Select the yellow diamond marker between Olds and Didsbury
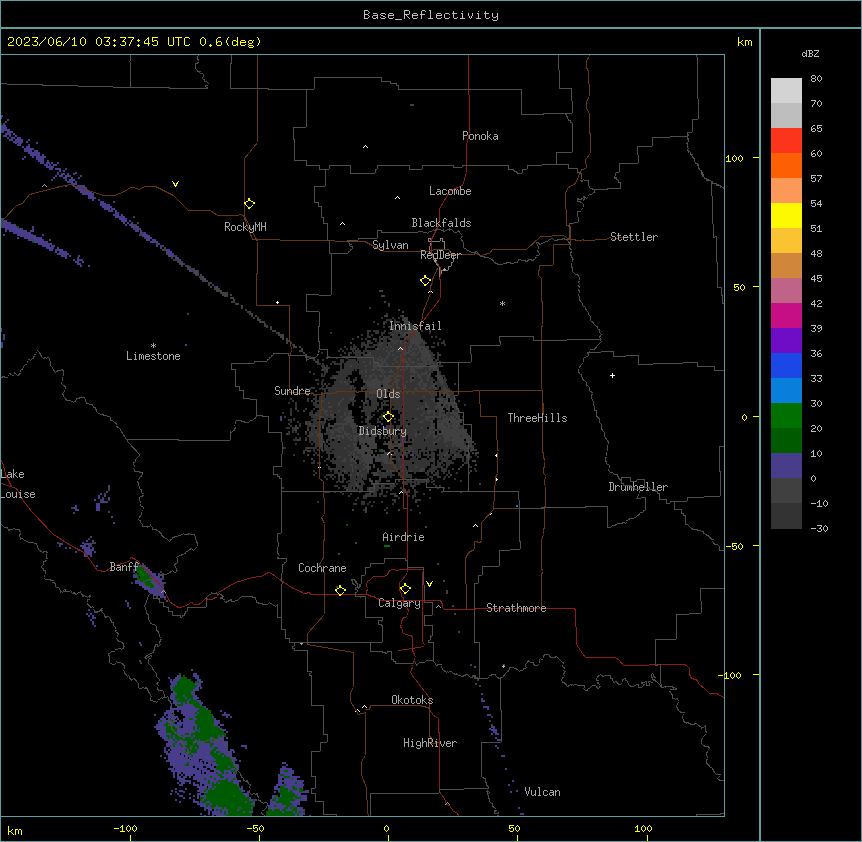The width and height of the screenshot is (862, 842). point(388,417)
